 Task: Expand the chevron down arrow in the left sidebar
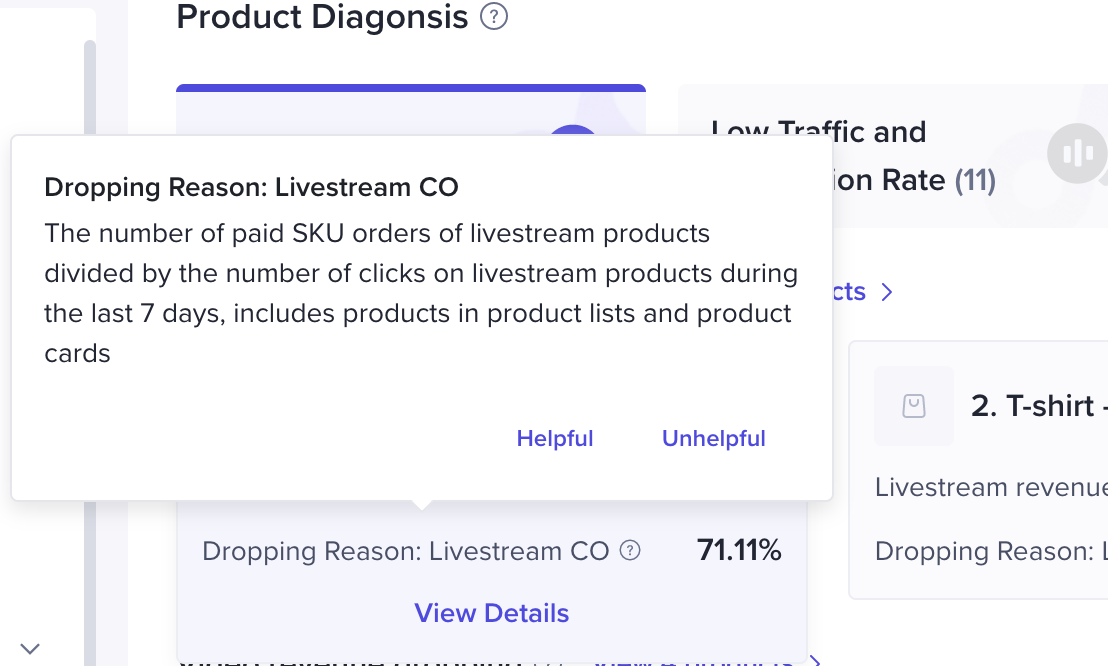pos(30,648)
